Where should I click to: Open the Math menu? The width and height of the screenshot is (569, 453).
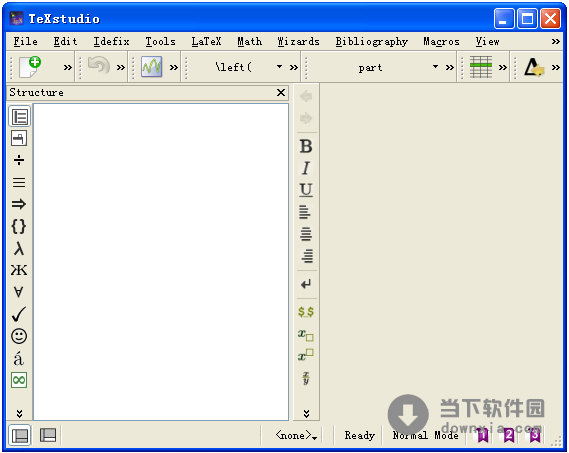pos(250,41)
